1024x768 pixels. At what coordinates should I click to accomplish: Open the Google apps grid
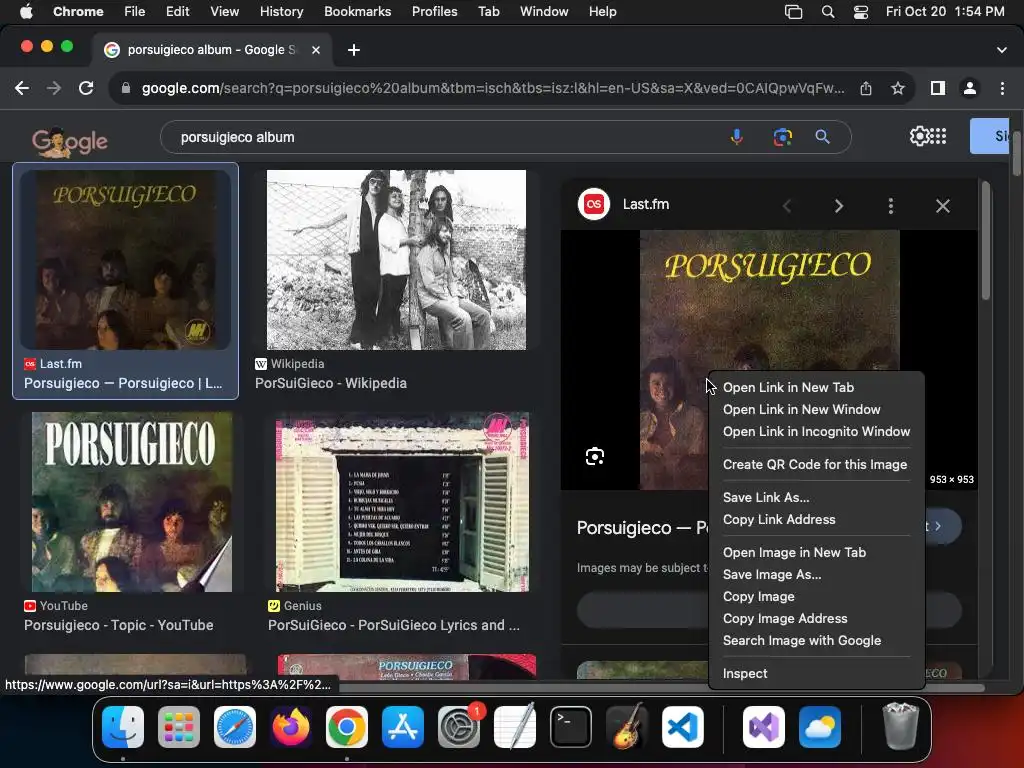[x=938, y=136]
